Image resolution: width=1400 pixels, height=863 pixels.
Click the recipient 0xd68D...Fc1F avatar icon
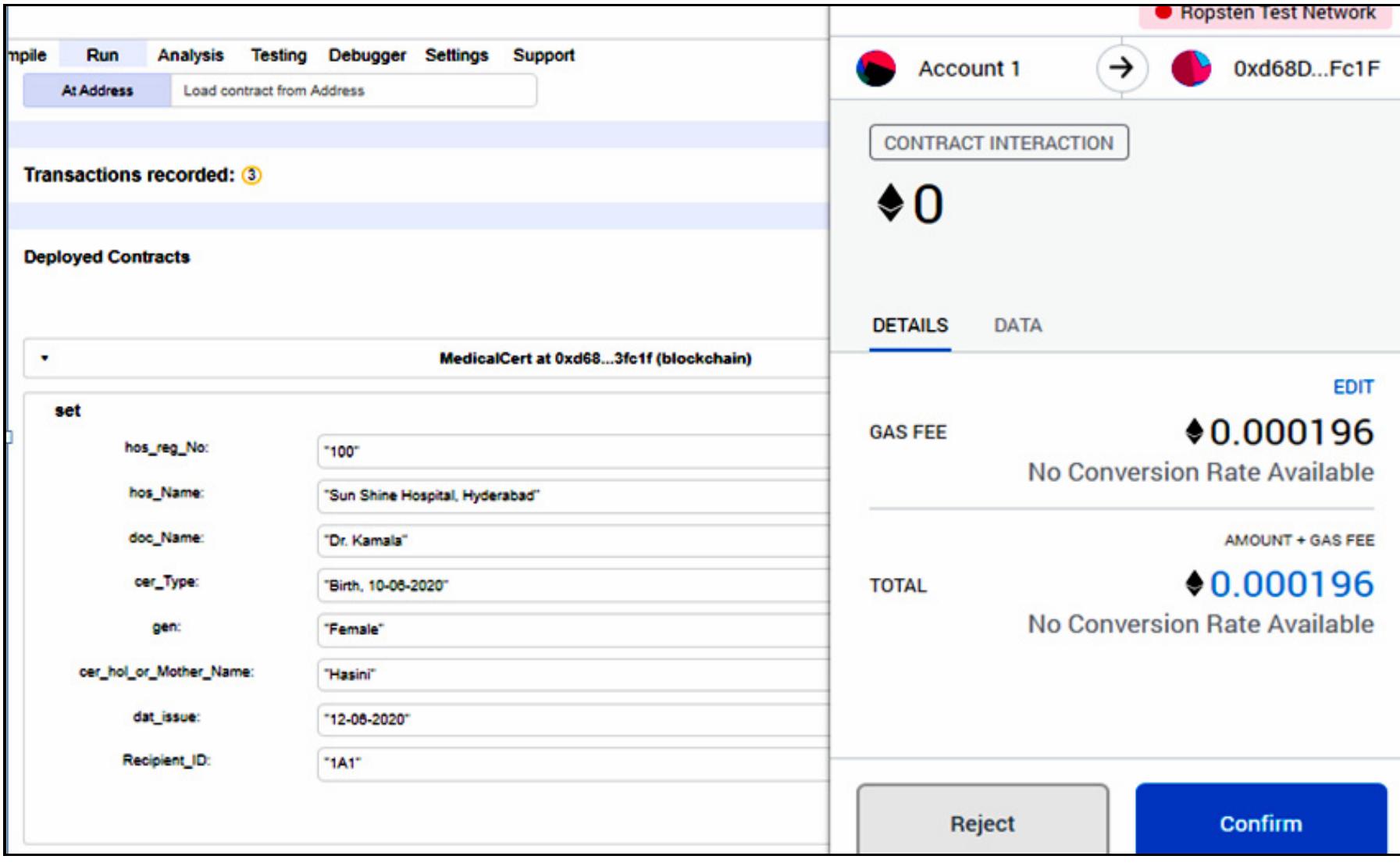tap(1191, 69)
